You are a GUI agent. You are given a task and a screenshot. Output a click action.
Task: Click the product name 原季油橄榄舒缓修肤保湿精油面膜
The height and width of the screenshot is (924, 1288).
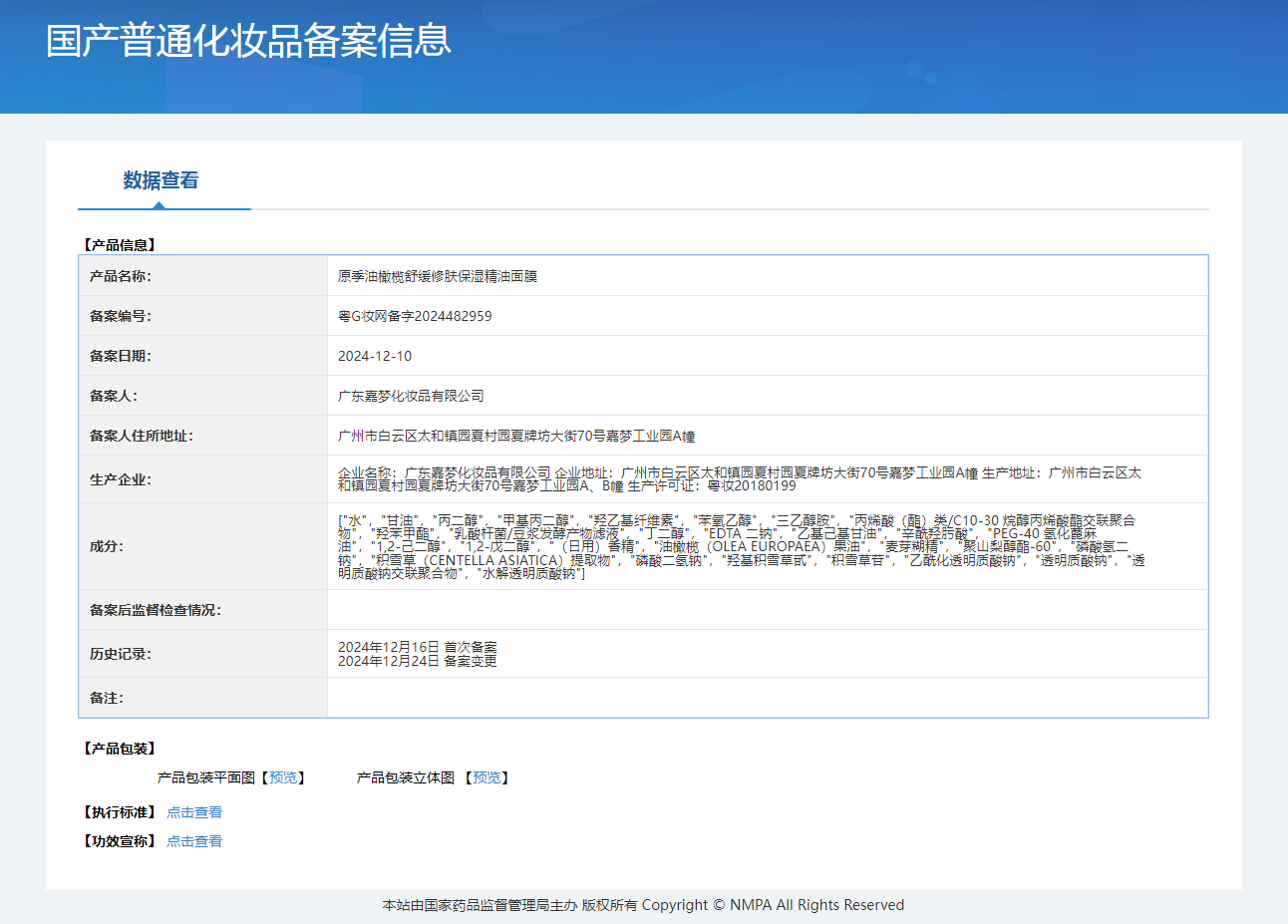(x=438, y=276)
